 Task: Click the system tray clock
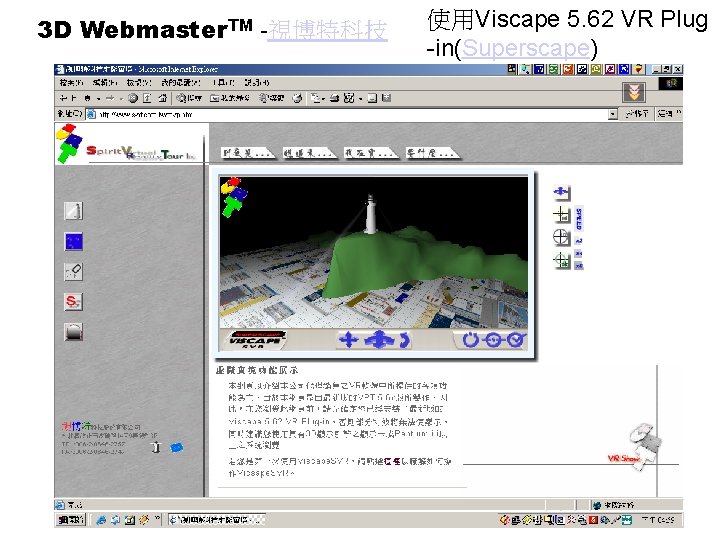(658, 520)
